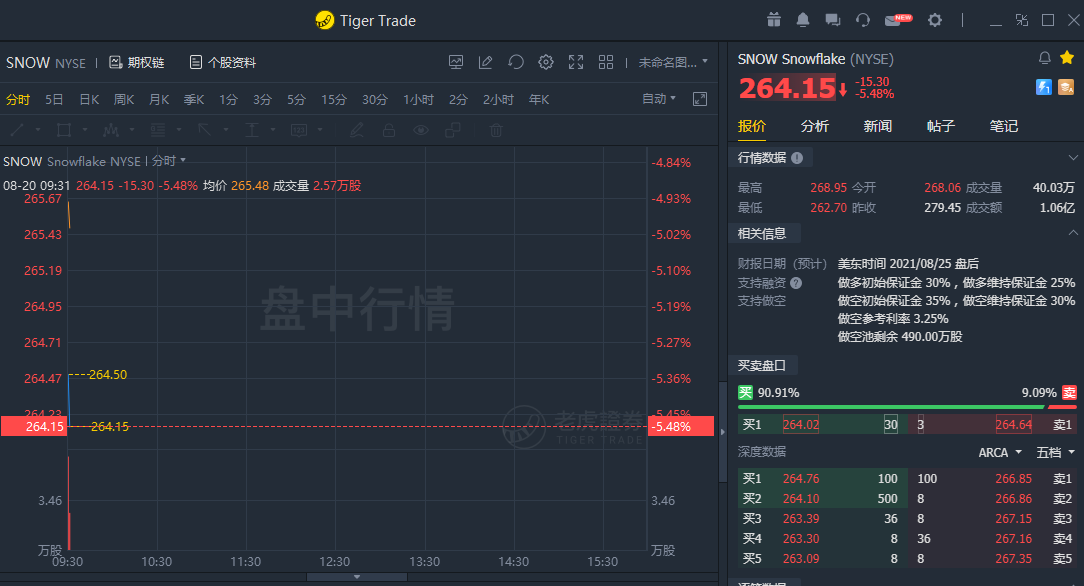Select the 周K chart period

[124, 100]
